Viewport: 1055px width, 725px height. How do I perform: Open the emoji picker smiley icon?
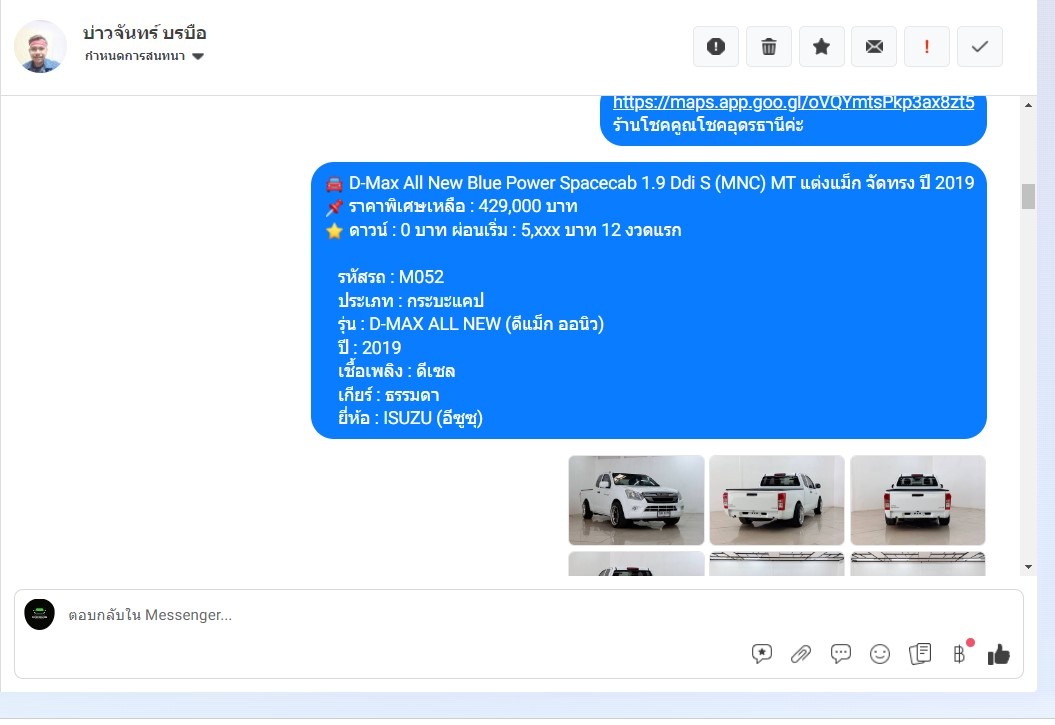tap(879, 654)
